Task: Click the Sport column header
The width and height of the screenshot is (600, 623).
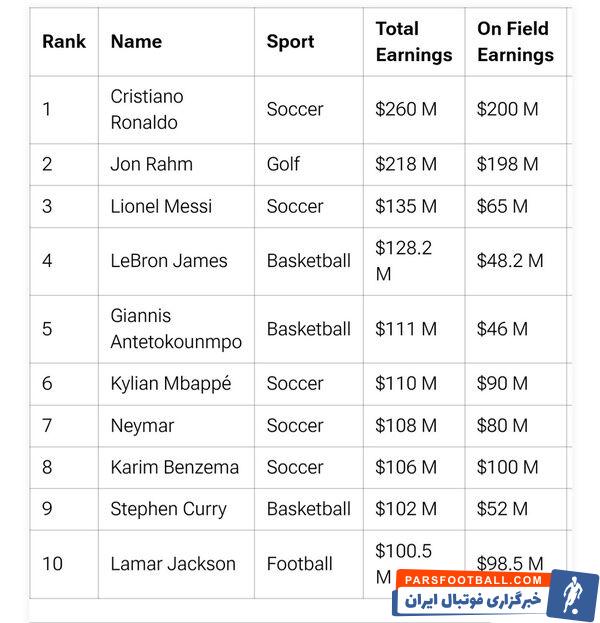Action: tap(290, 42)
